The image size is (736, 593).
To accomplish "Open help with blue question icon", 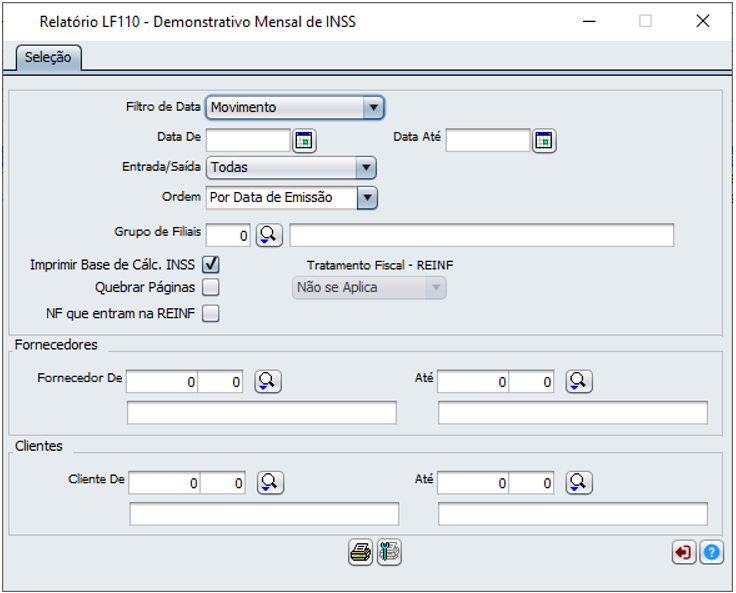I will coord(711,552).
